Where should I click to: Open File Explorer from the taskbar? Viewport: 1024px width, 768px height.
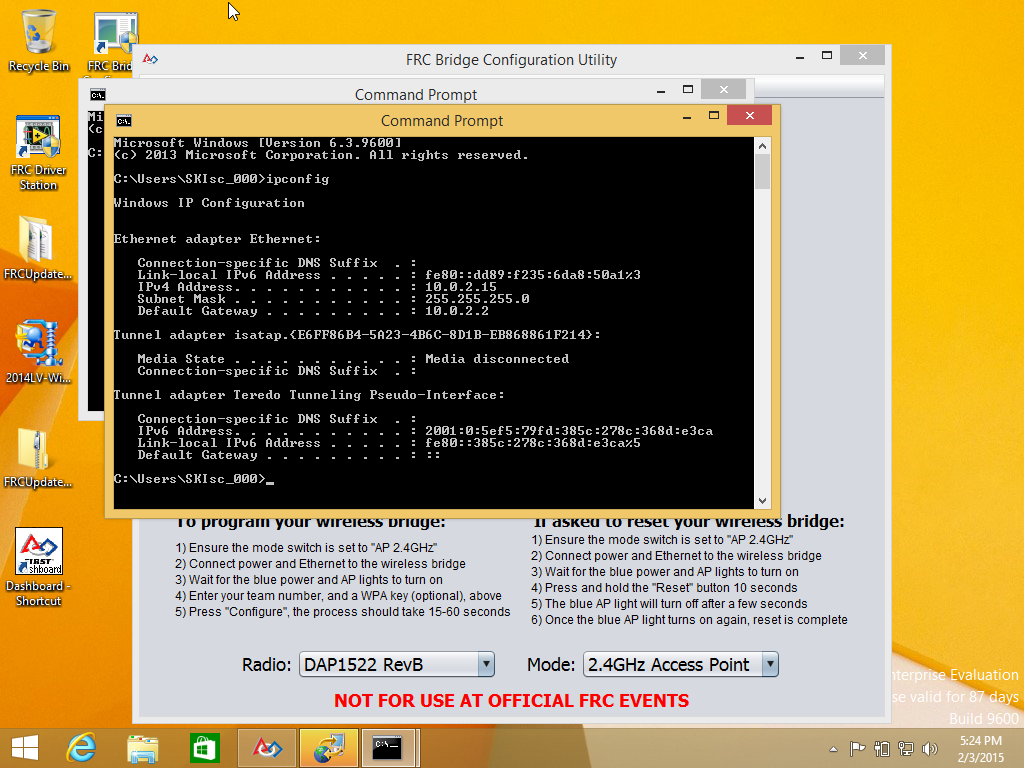143,748
